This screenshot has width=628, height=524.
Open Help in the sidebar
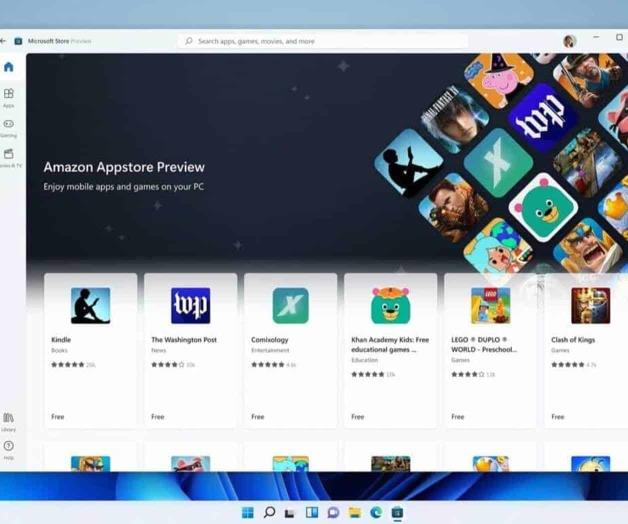[8, 450]
